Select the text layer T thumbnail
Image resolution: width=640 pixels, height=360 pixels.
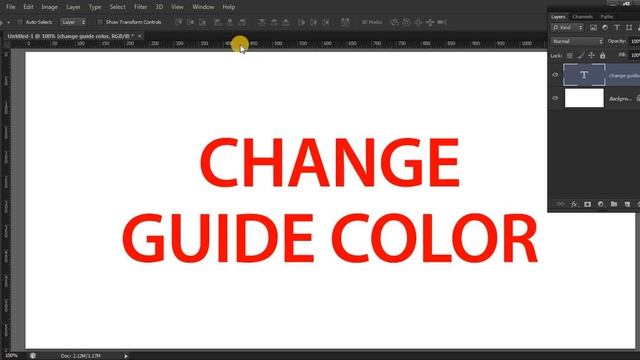point(584,75)
